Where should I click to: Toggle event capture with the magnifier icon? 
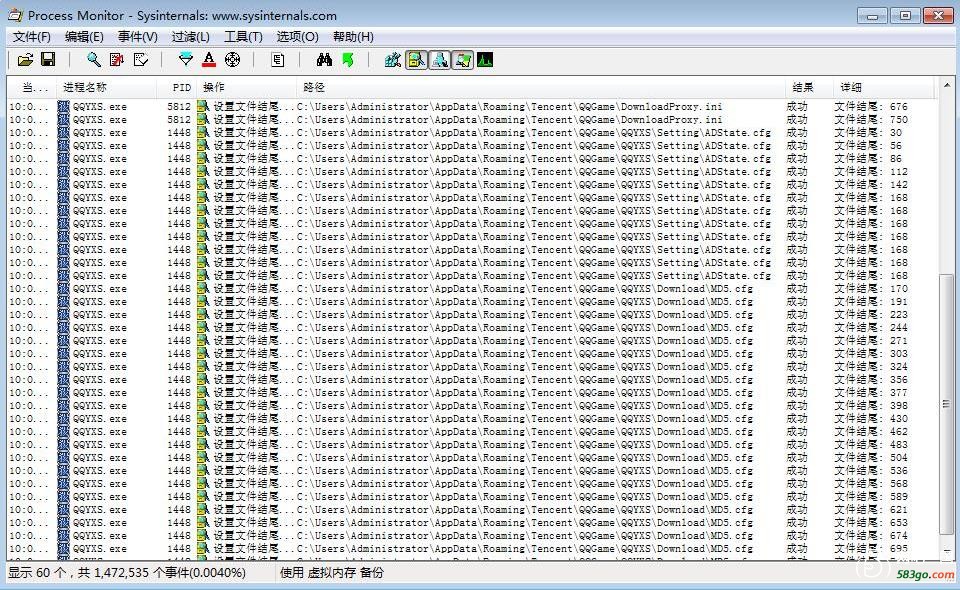94,59
